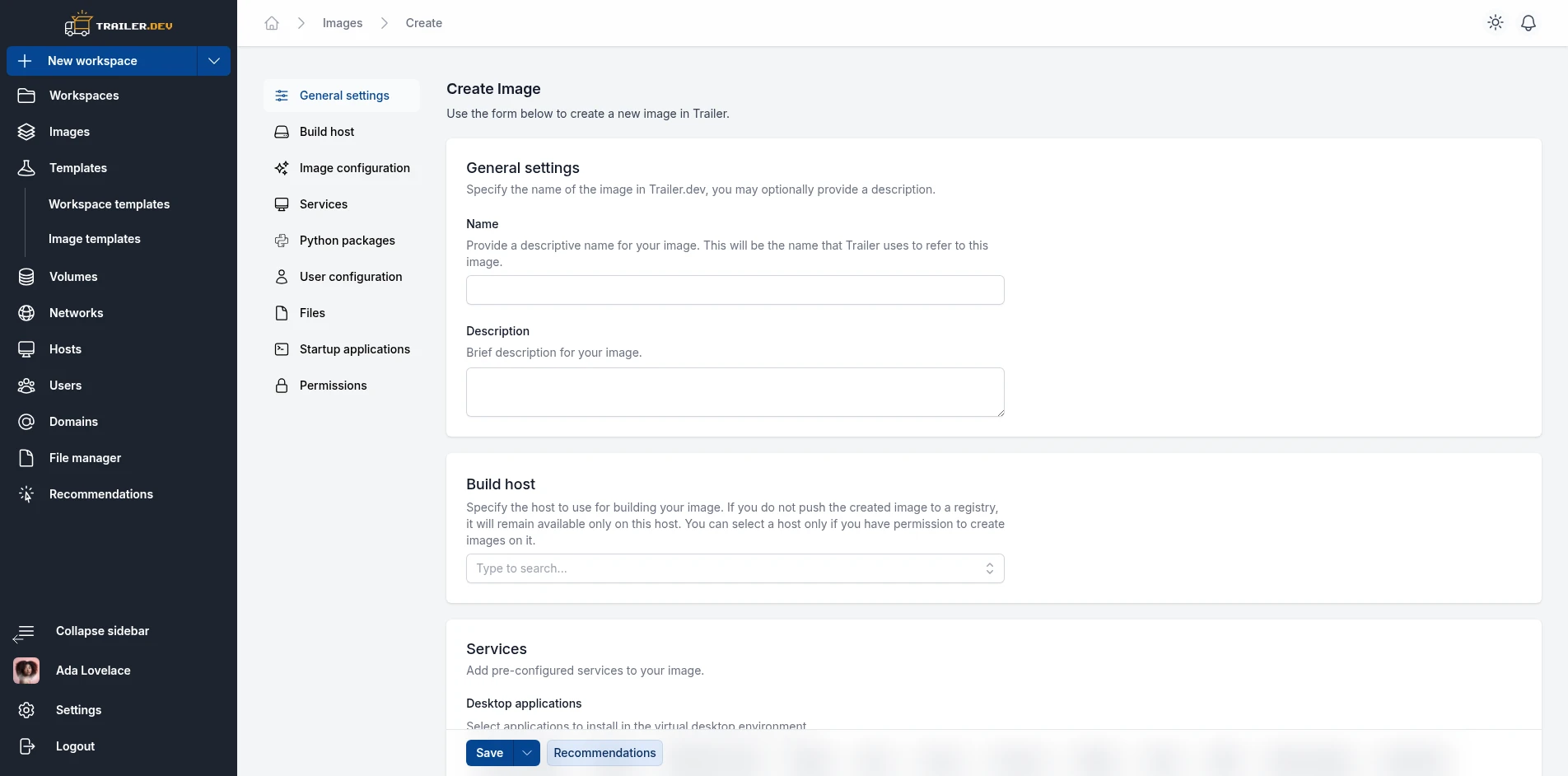Viewport: 1568px width, 776px height.
Task: Jump to Build host section
Action: (x=342, y=132)
